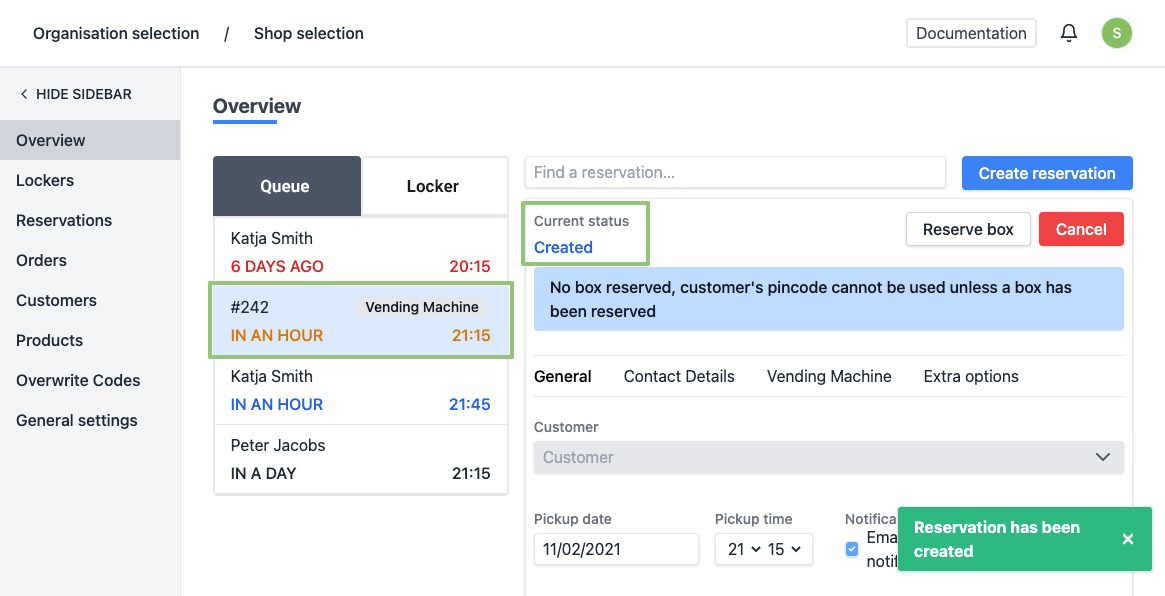Dismiss the reservation created toast

[1127, 539]
